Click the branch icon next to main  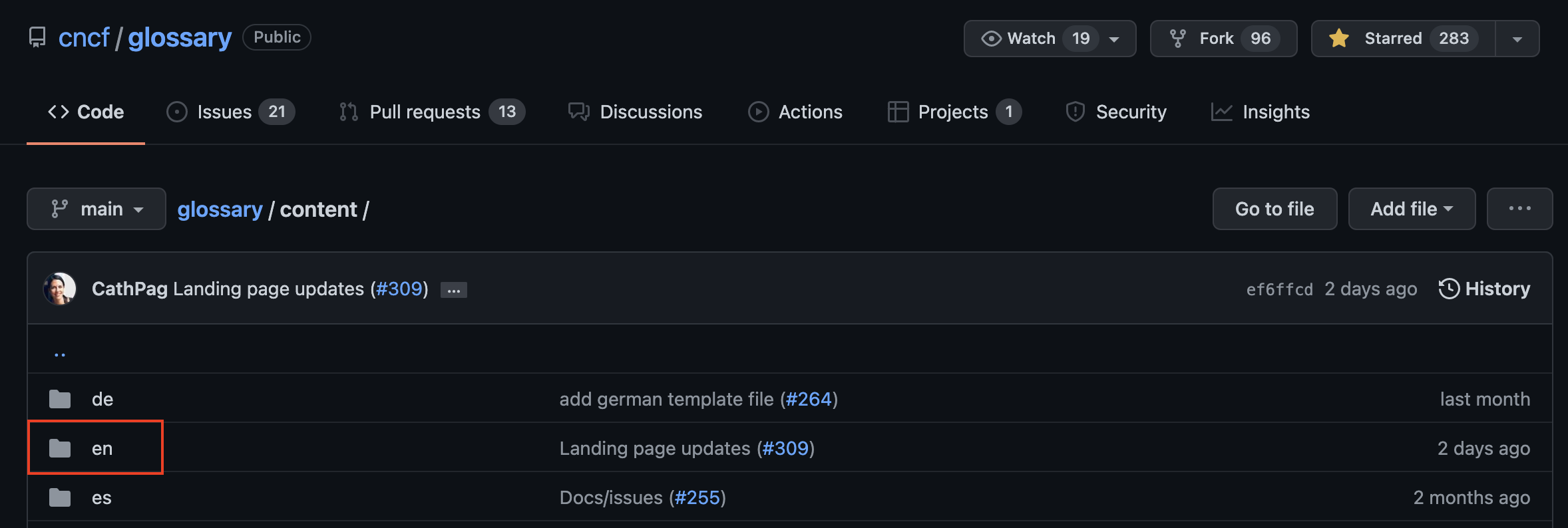61,208
